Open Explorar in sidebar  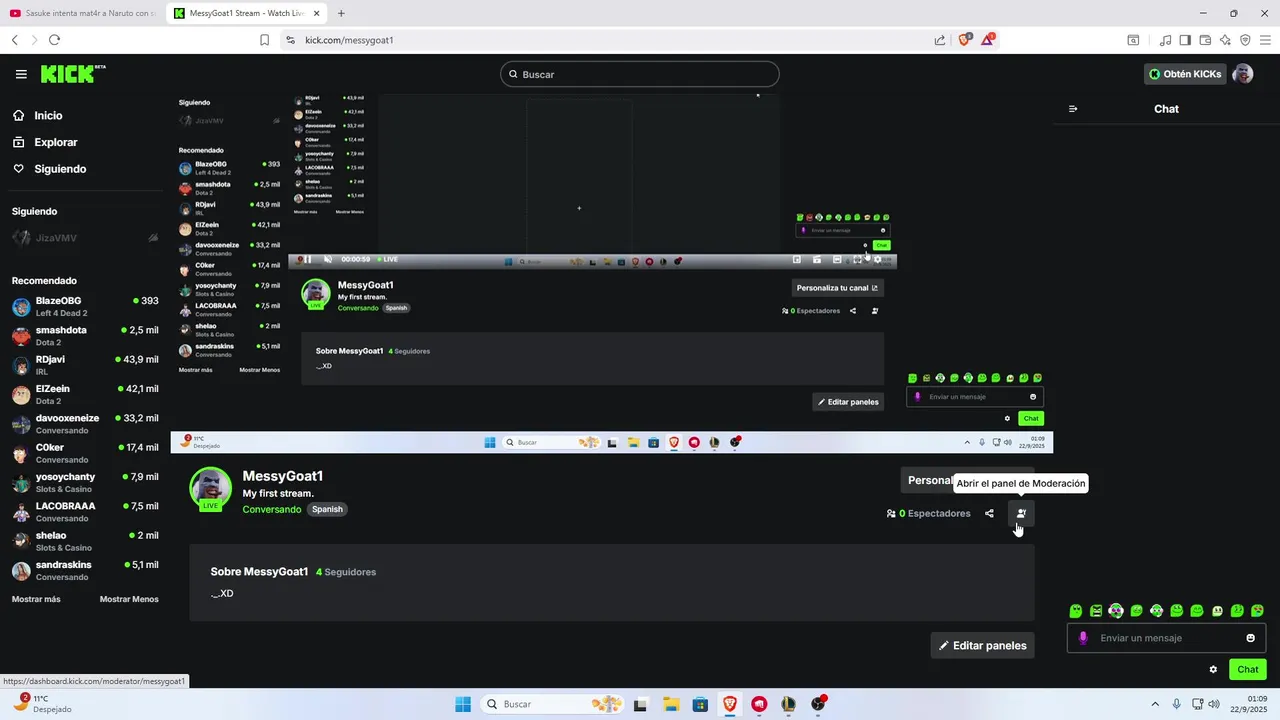45,142
